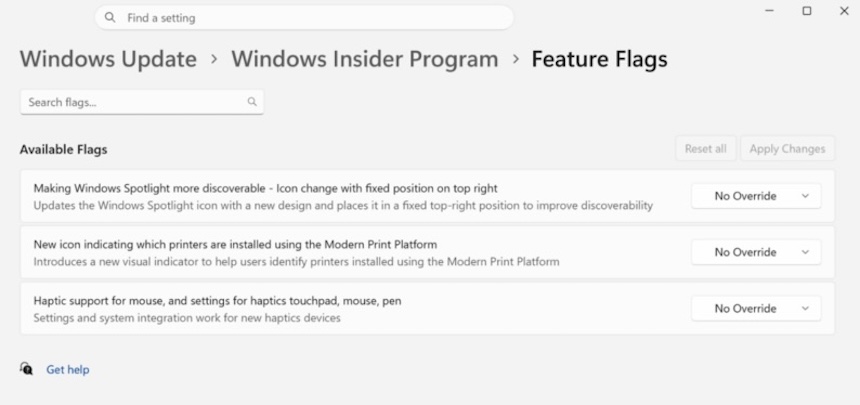Select the Windows Spotlight discoverable flag title
Screen dimensions: 860x405
(265, 188)
